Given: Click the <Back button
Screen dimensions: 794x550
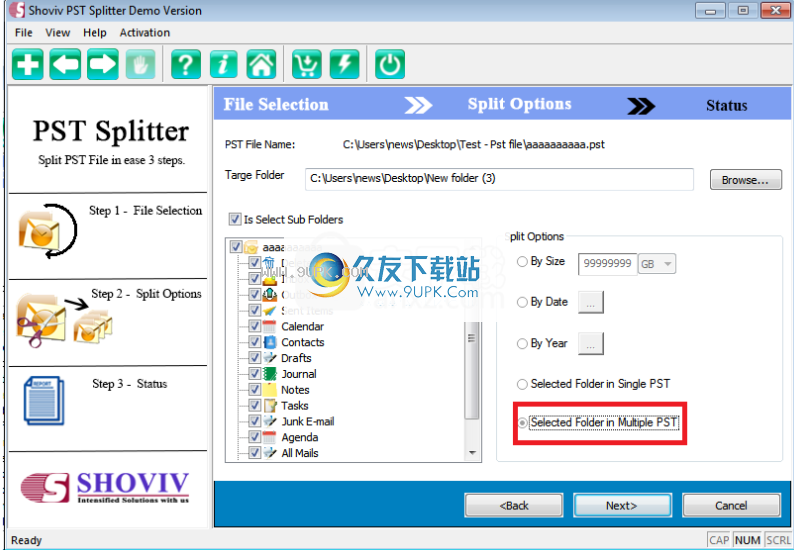Looking at the screenshot, I should coord(513,505).
